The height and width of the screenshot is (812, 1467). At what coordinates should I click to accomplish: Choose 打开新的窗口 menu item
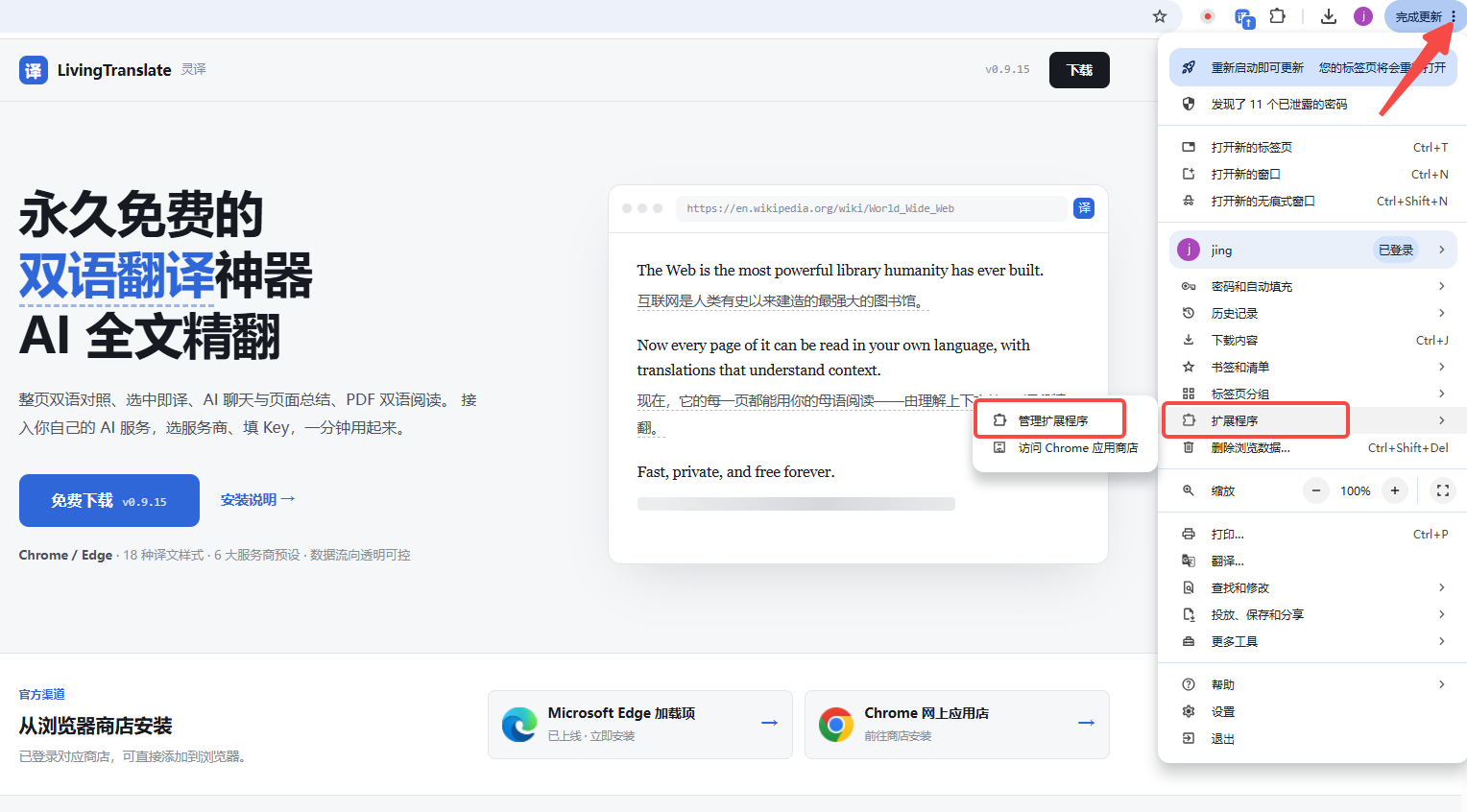[x=1312, y=174]
